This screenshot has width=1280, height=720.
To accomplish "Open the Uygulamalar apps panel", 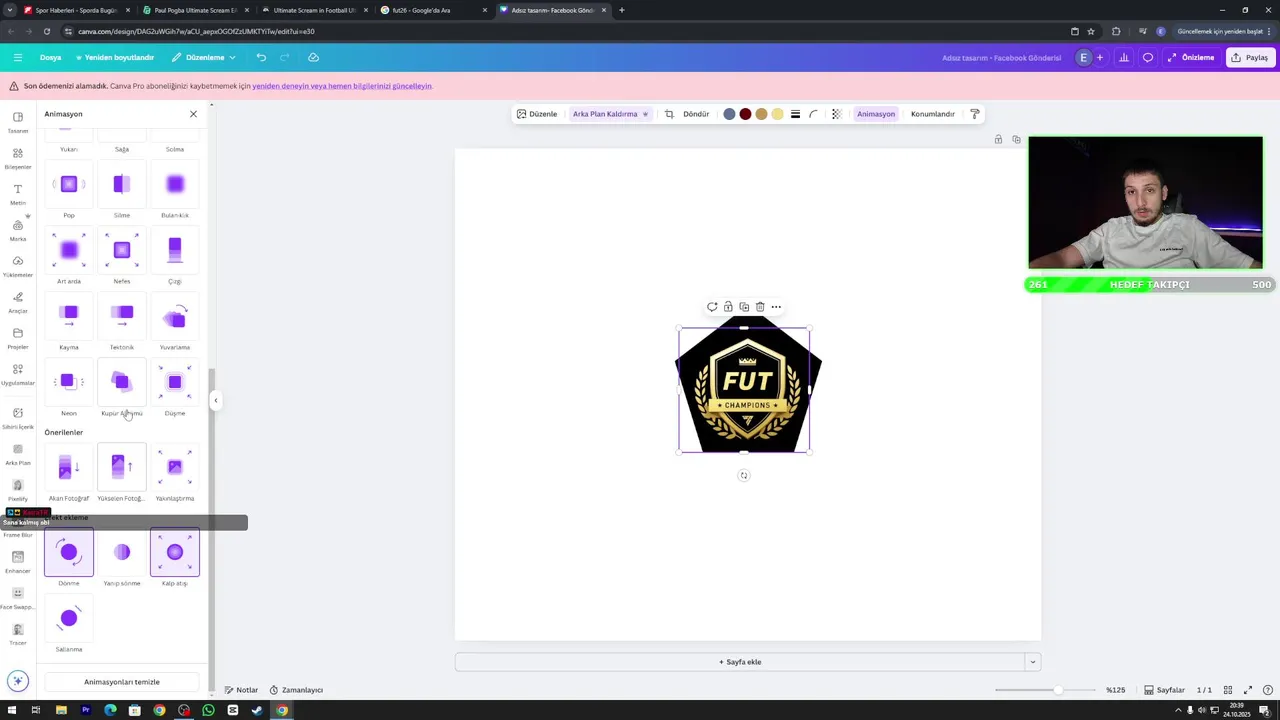I will coord(18,374).
